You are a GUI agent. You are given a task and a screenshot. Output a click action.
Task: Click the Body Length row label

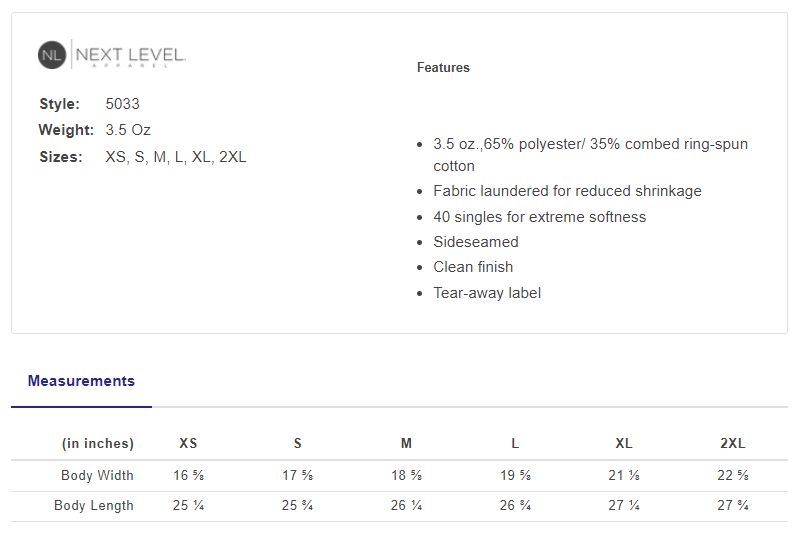click(x=94, y=506)
